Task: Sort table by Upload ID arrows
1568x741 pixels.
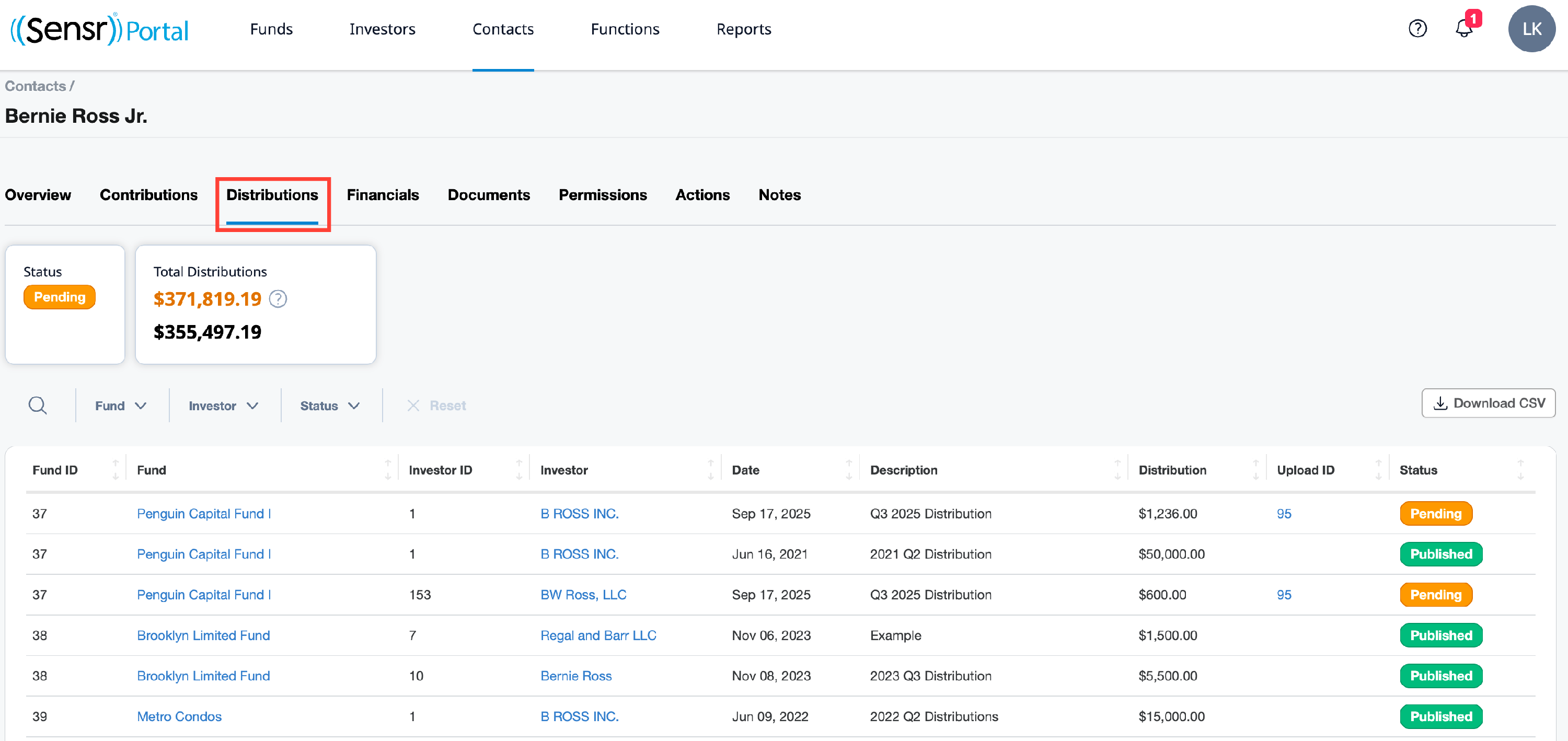Action: pos(1378,470)
